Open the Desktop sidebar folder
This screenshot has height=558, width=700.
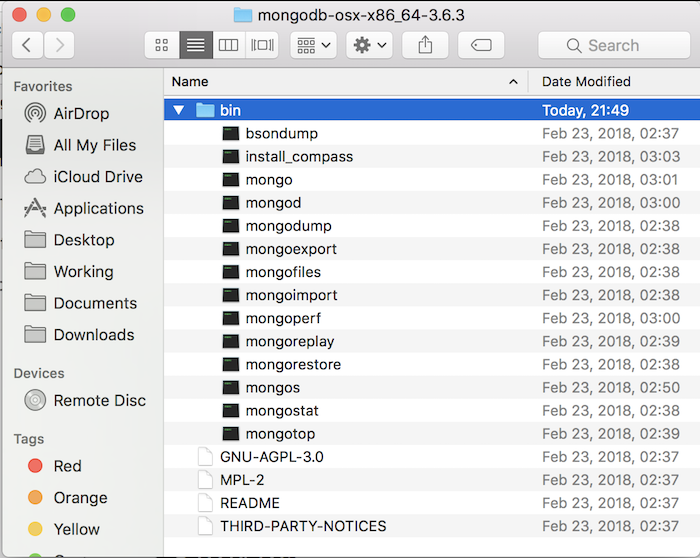(x=70, y=240)
